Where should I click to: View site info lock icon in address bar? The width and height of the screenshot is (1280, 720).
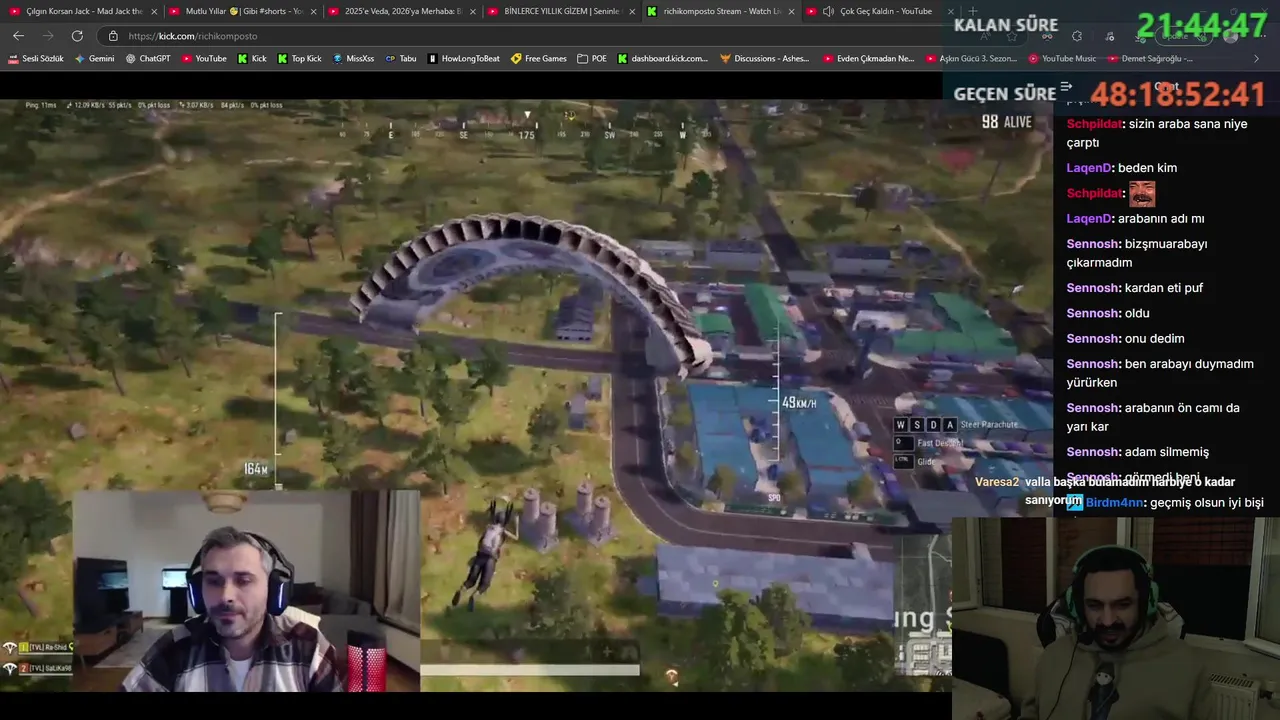[x=113, y=36]
